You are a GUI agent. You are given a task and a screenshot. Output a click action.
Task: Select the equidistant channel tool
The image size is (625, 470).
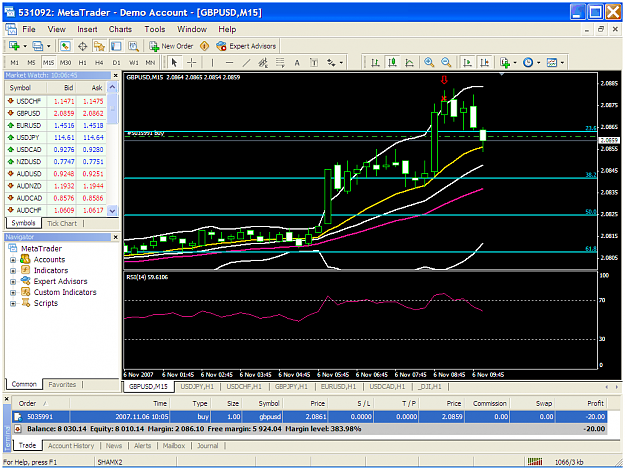coord(263,63)
